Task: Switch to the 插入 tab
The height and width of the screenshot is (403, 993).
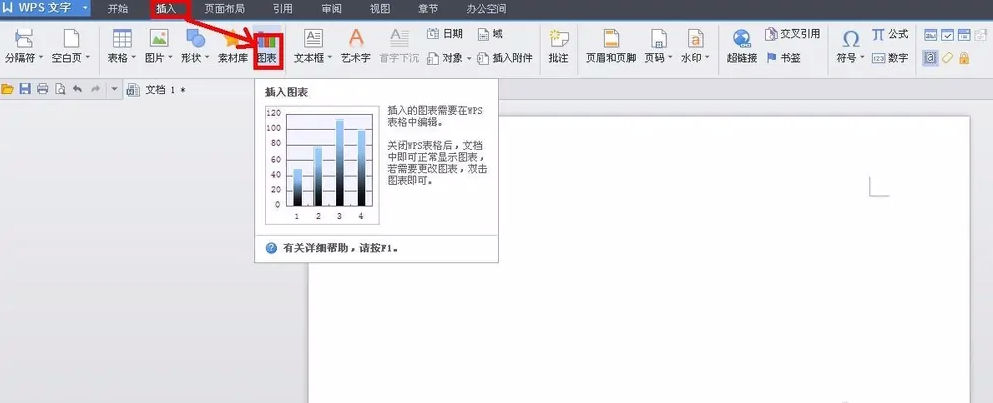Action: [x=168, y=9]
